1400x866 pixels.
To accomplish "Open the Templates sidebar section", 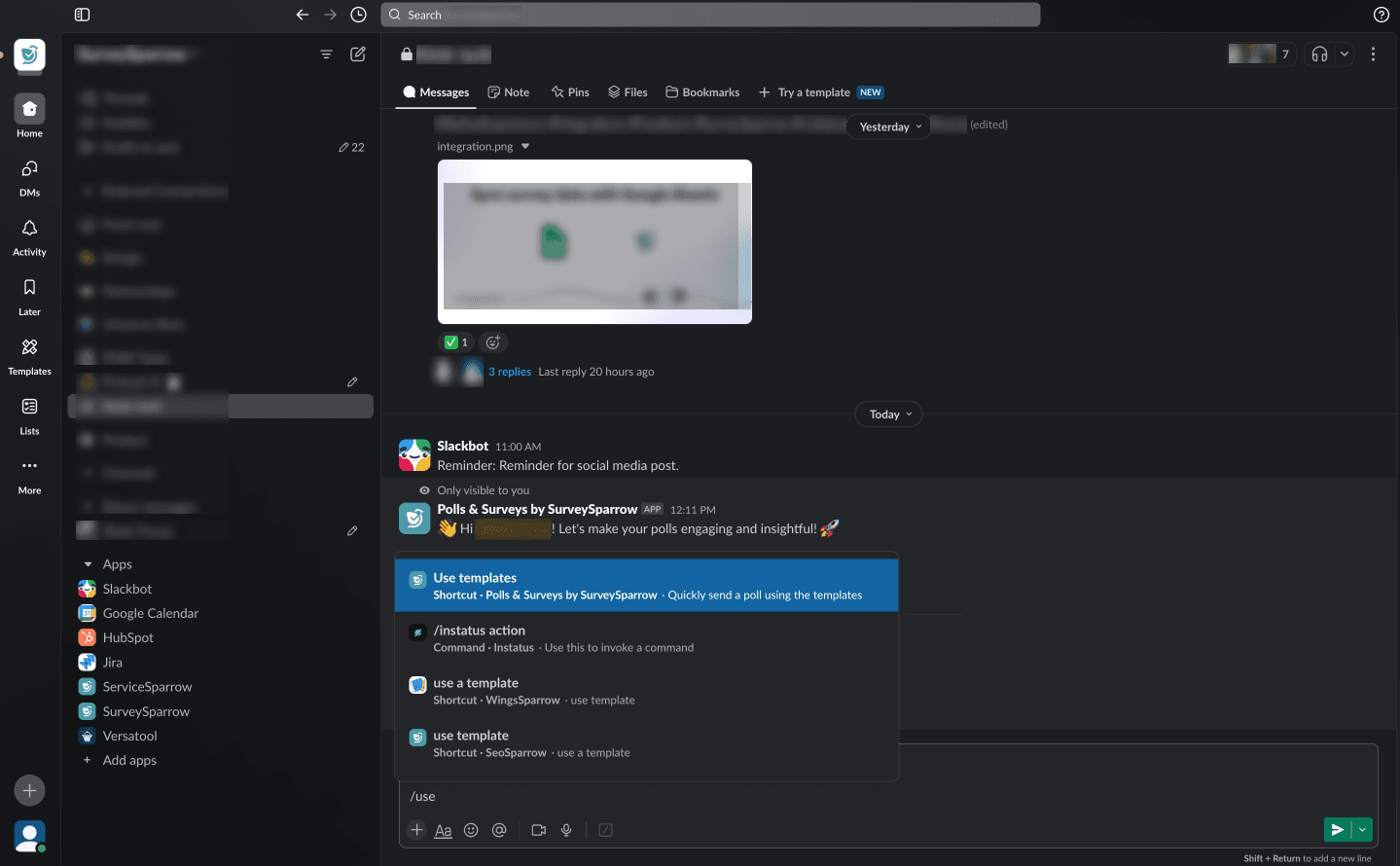I will pos(29,355).
